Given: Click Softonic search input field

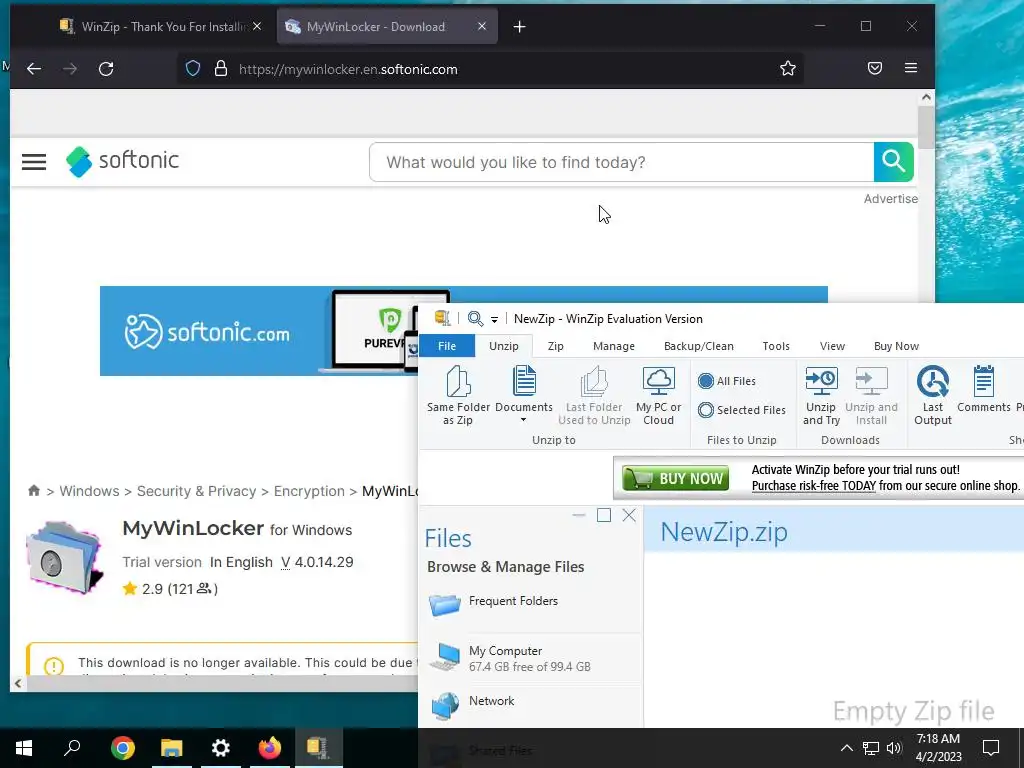Looking at the screenshot, I should pos(622,162).
